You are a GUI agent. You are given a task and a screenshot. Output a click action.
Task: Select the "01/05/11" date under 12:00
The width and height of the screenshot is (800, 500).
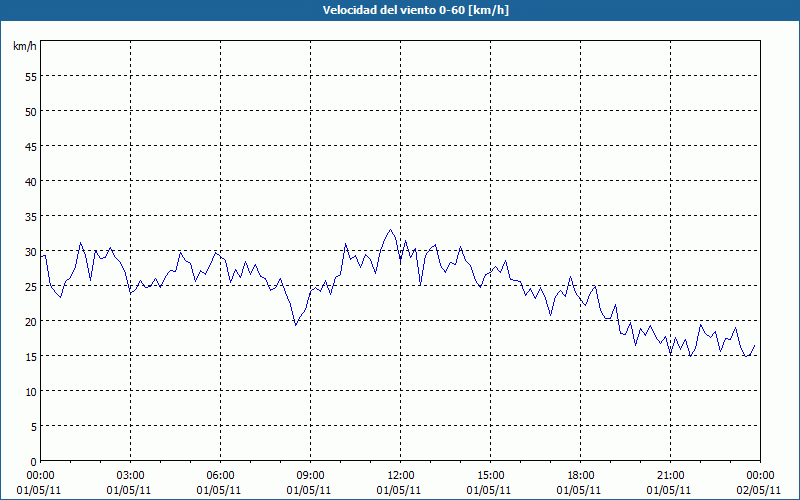399,490
